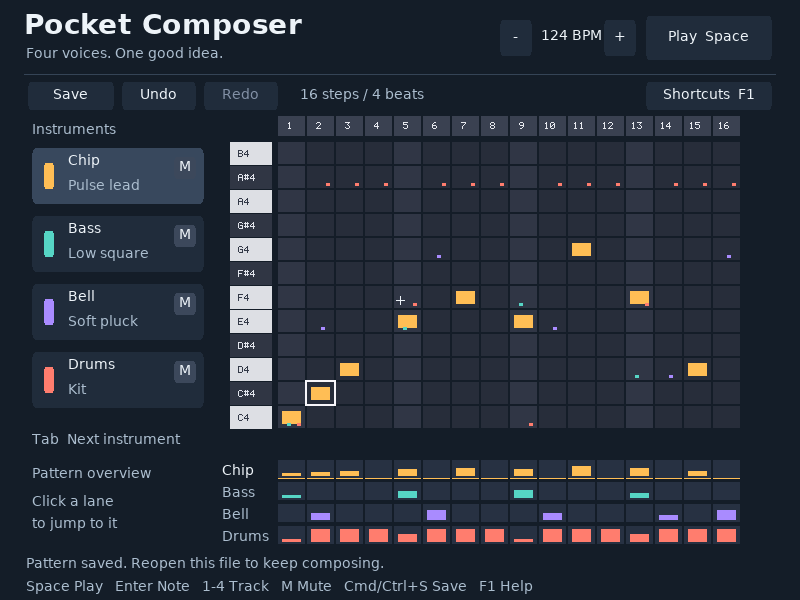This screenshot has width=800, height=600.
Task: Click the D4 note at step 15
Action: click(x=697, y=369)
